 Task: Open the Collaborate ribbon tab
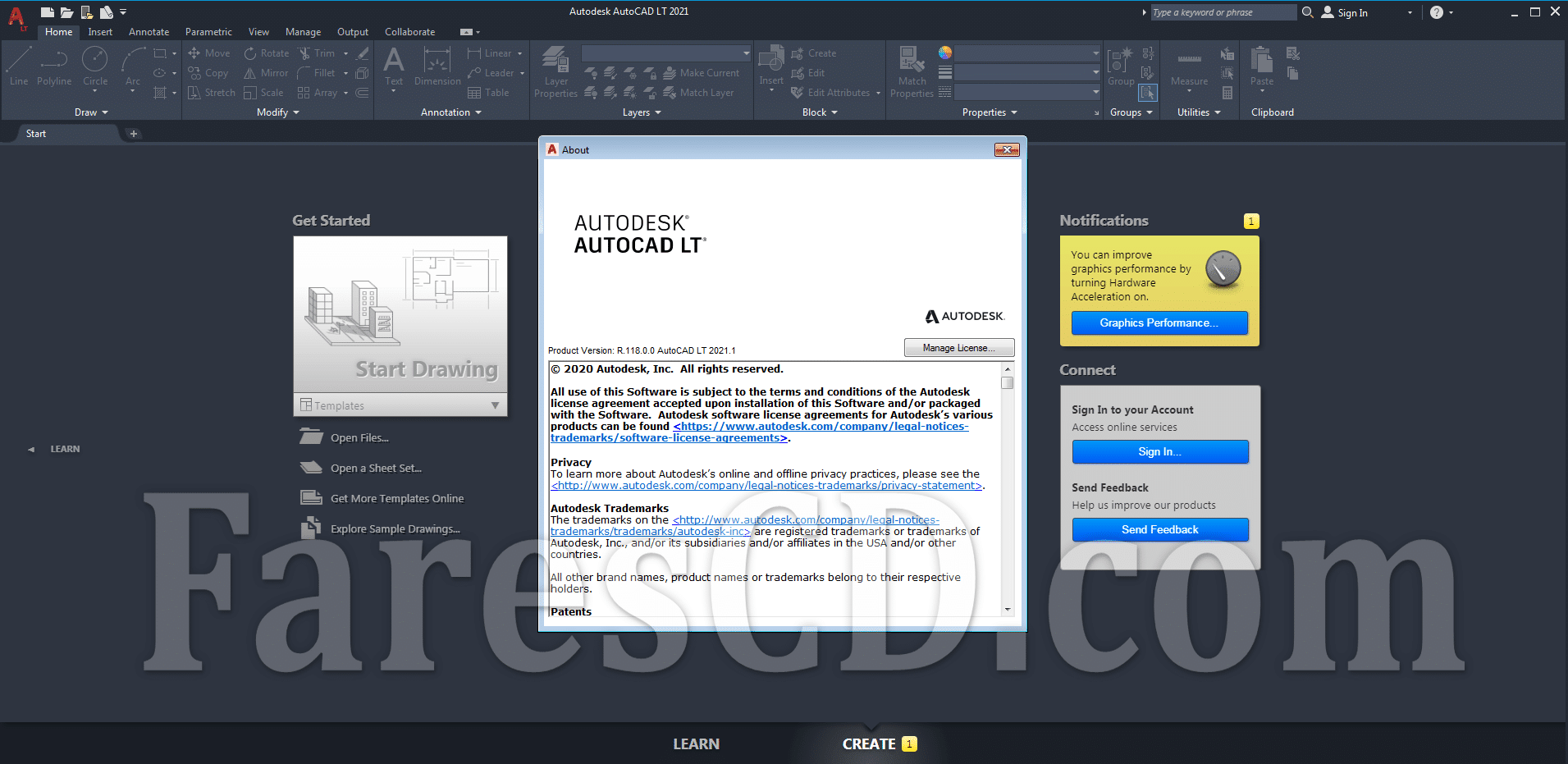pos(409,32)
